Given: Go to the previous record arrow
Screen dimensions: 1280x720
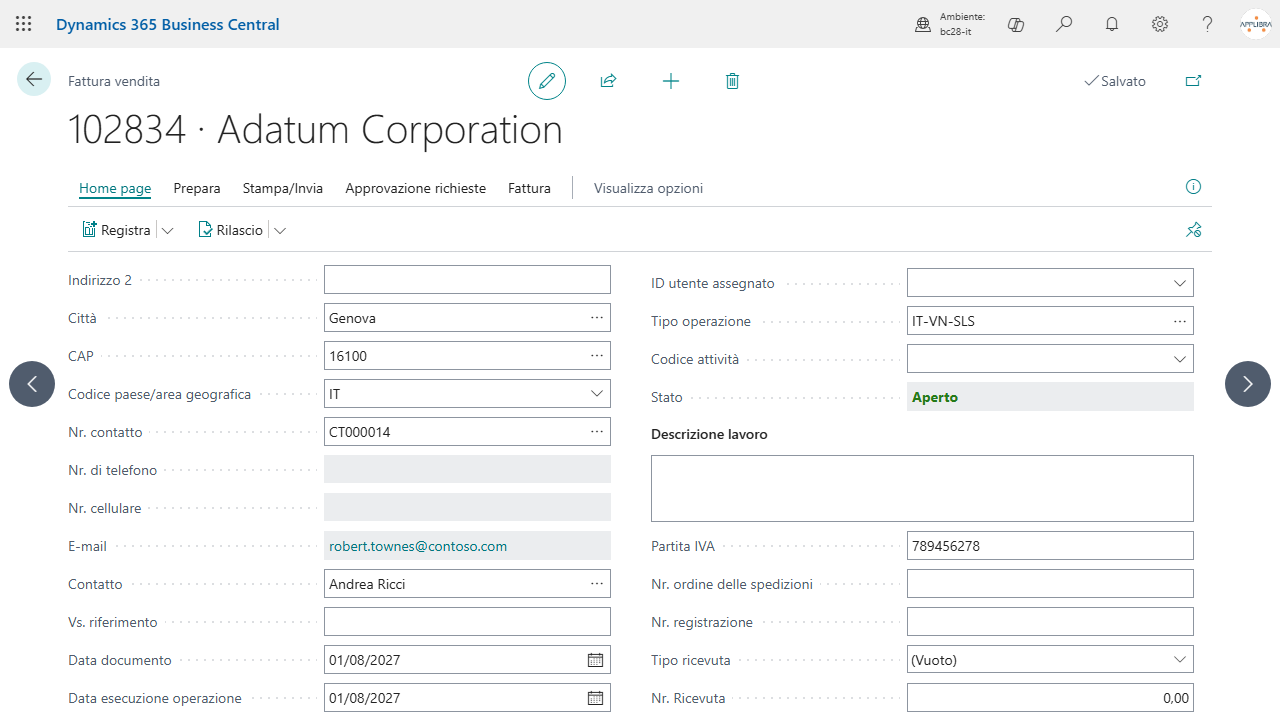Looking at the screenshot, I should 32,384.
